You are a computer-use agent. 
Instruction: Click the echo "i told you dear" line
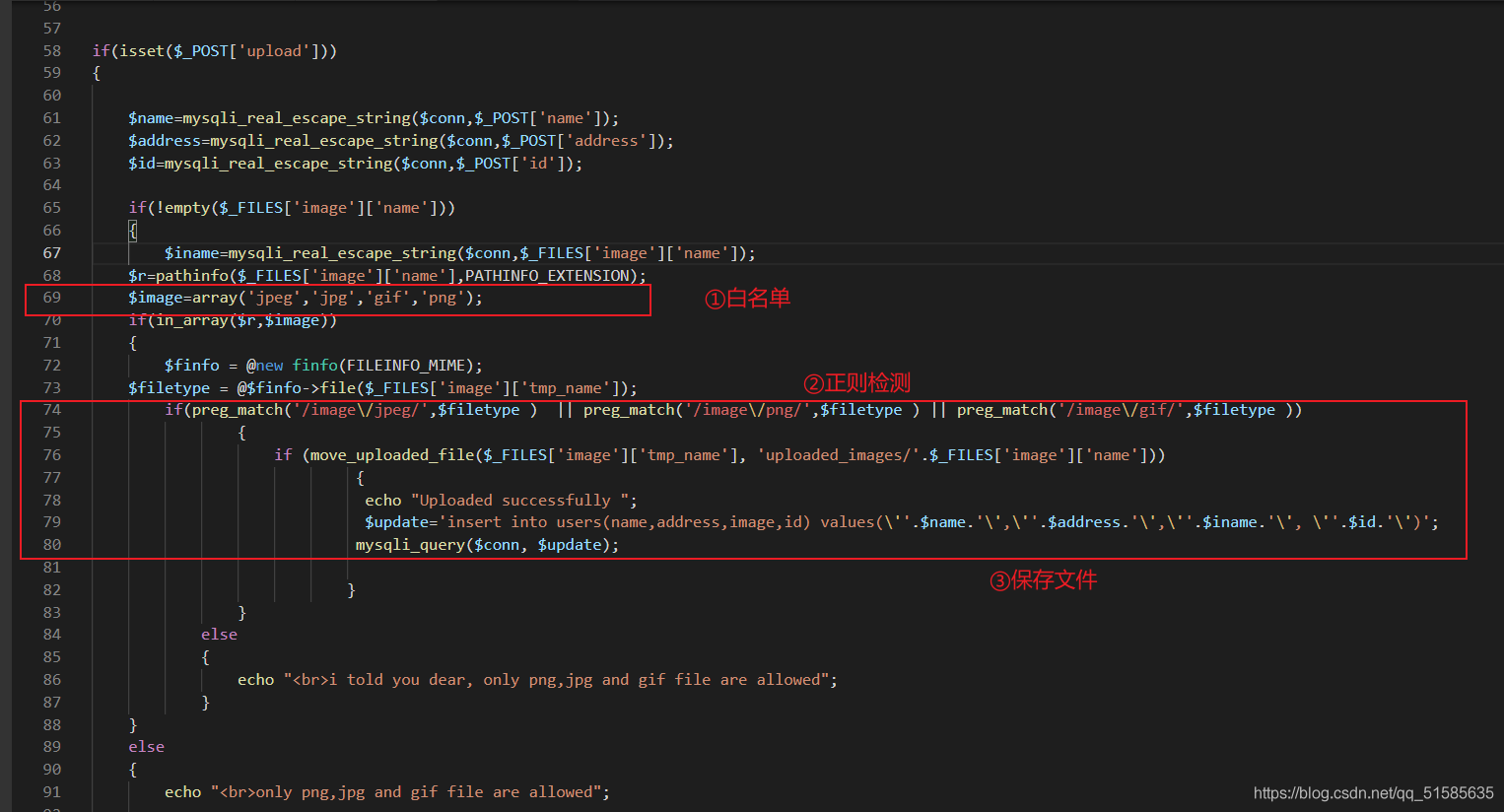tap(537, 680)
